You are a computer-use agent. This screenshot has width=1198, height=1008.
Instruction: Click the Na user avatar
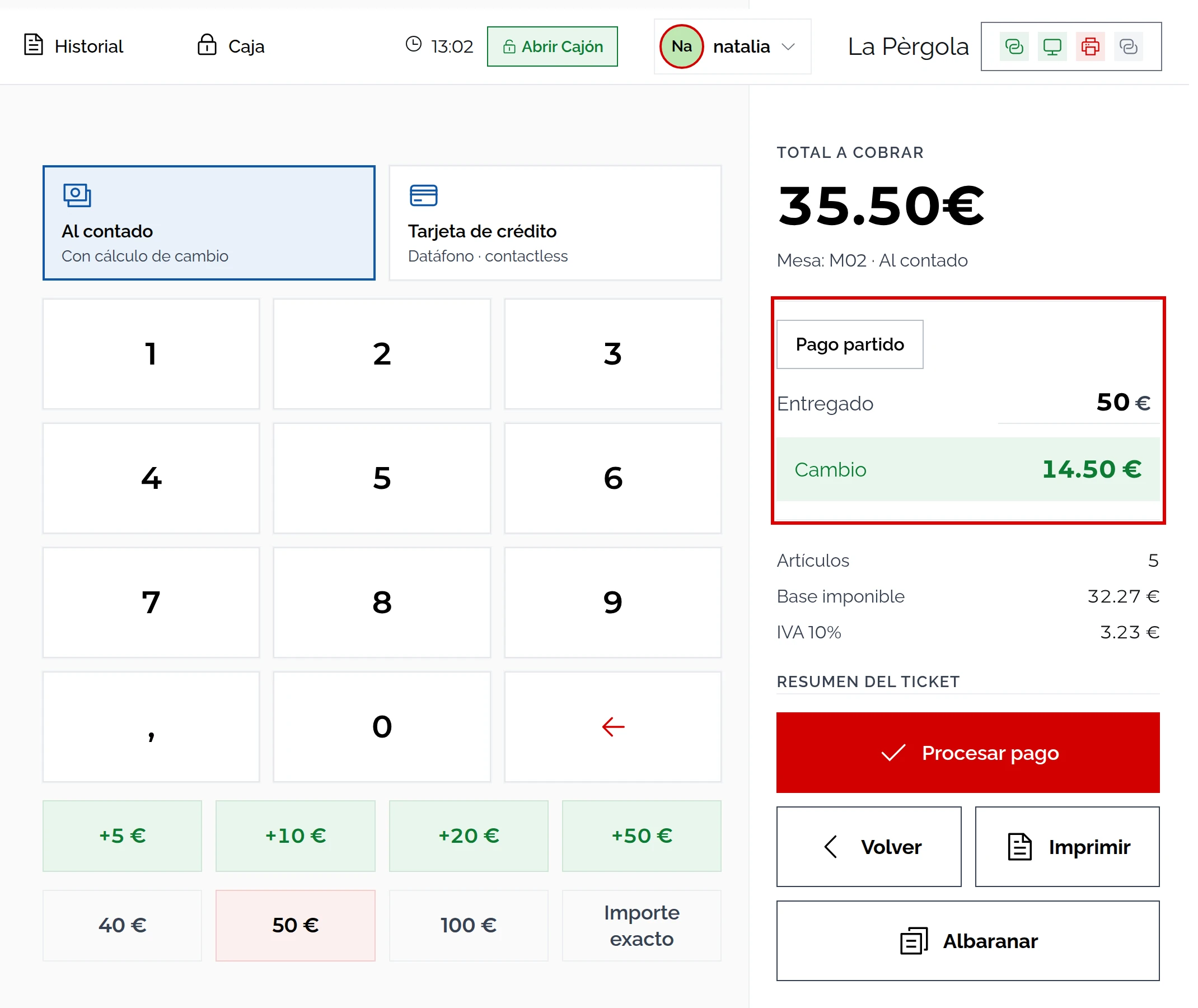pyautogui.click(x=681, y=46)
